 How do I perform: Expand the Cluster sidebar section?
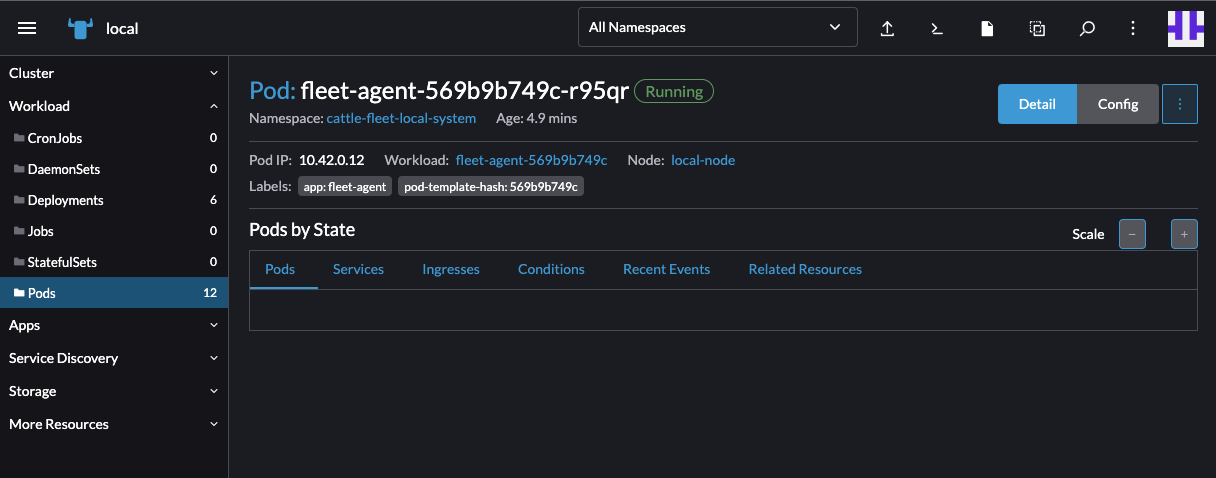[114, 73]
